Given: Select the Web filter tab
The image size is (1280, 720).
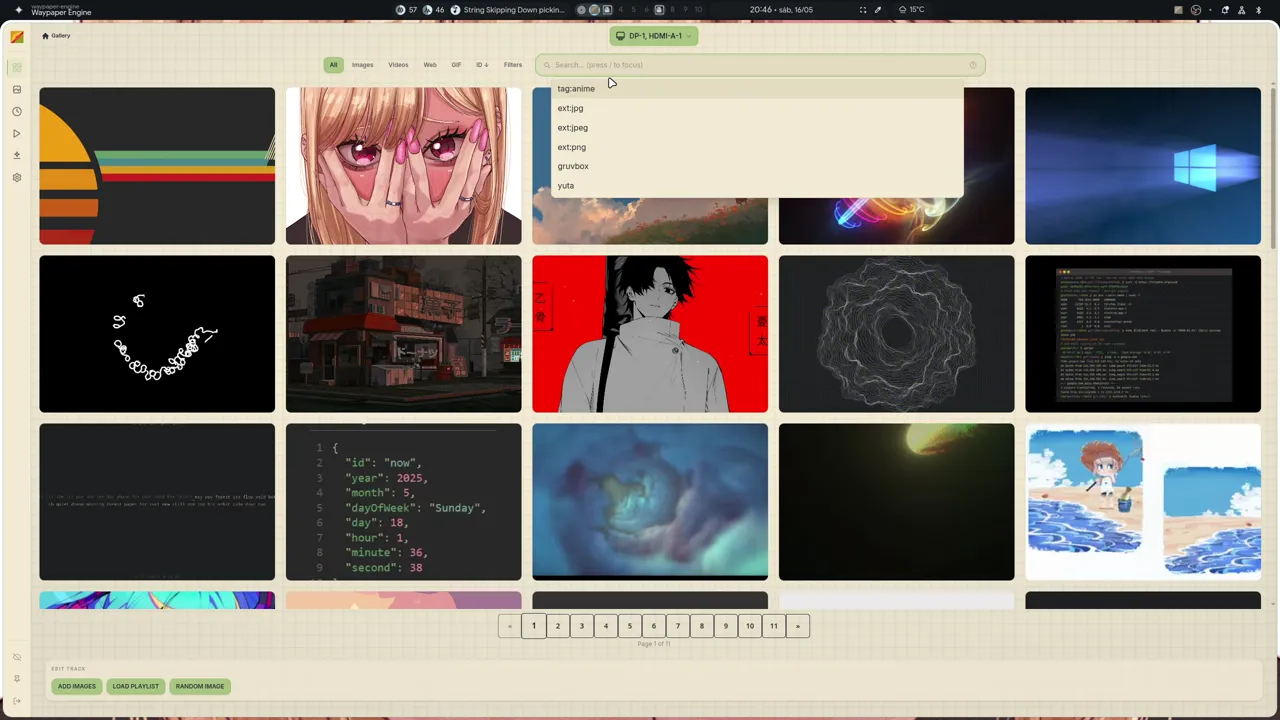Looking at the screenshot, I should tap(430, 65).
